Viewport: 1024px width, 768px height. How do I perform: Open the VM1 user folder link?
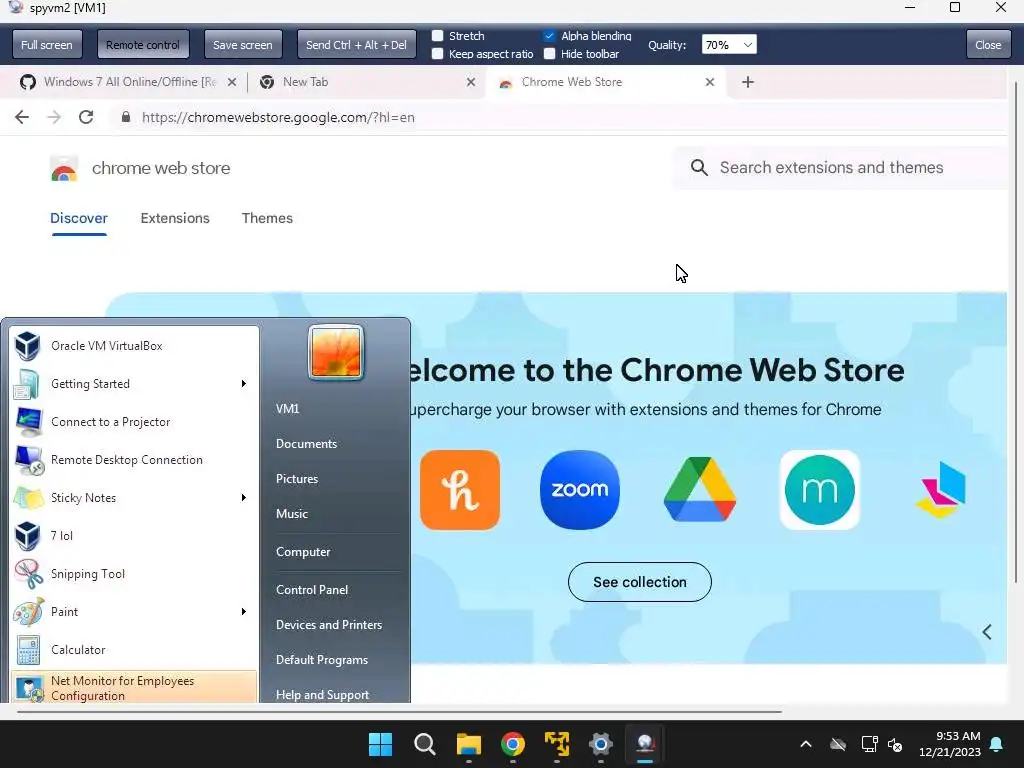pyautogui.click(x=287, y=409)
